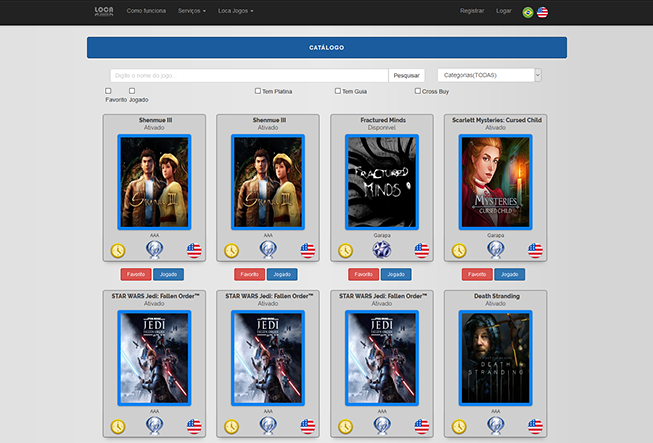
Task: Mark Scarlett Mysteries as Favorito
Action: pos(477,274)
